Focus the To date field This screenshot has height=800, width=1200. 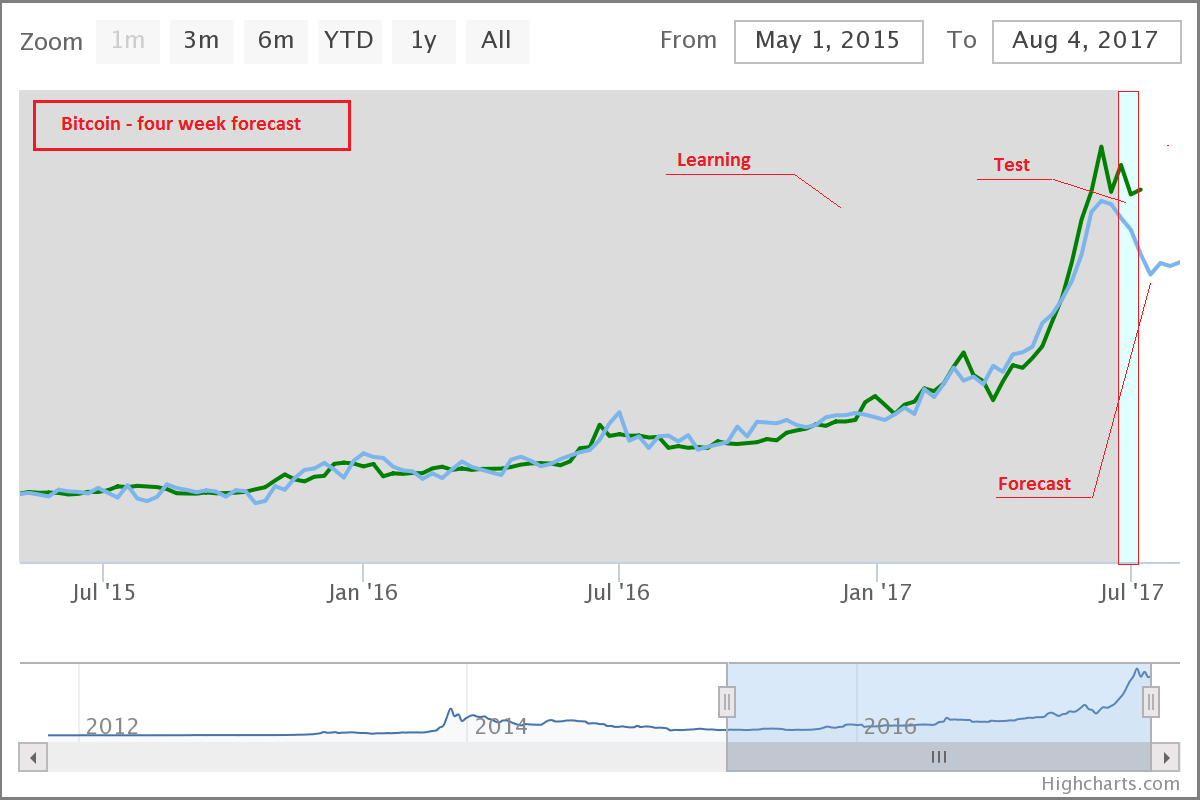click(x=1085, y=41)
